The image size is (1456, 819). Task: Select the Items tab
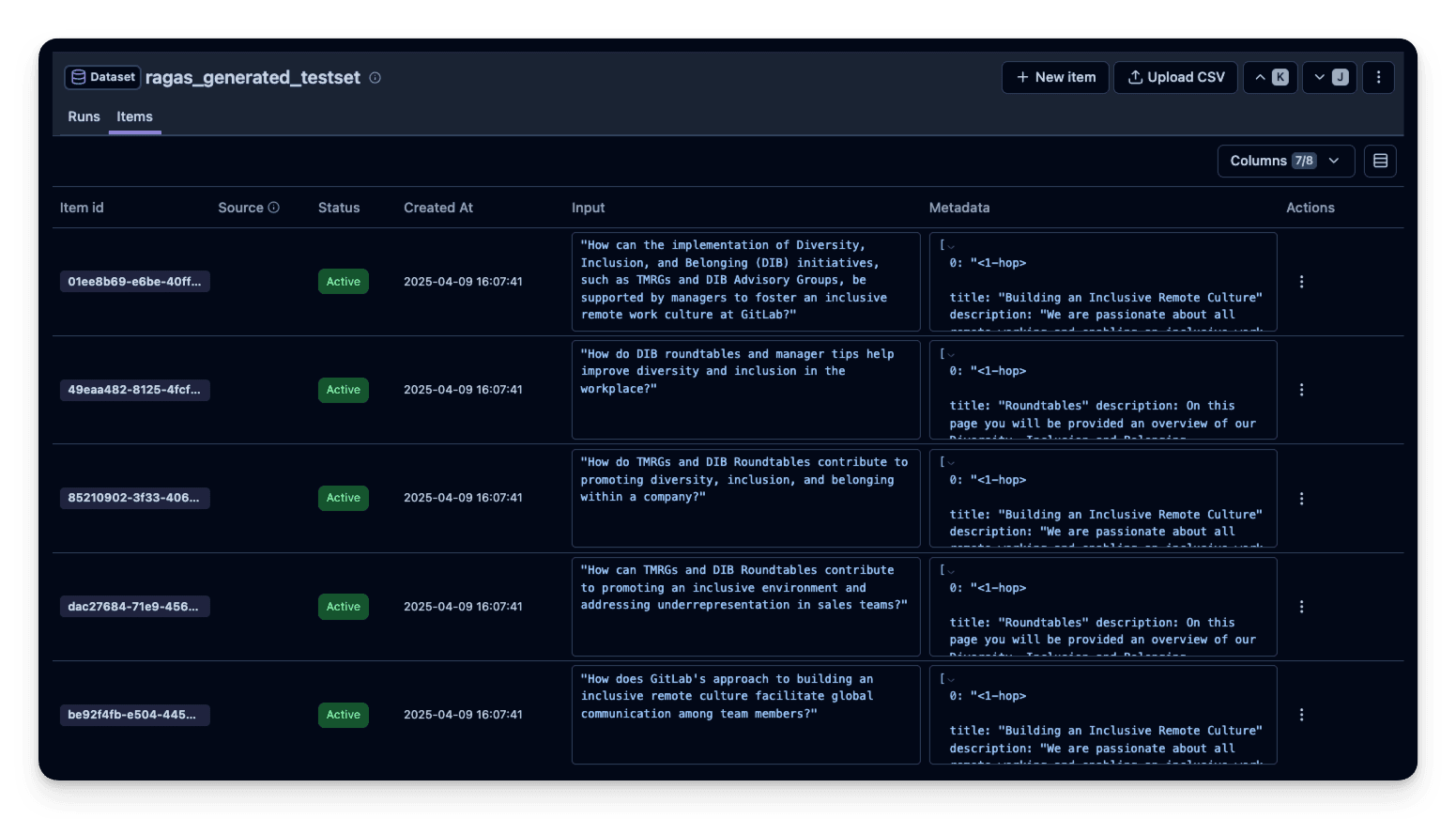pyautogui.click(x=134, y=116)
